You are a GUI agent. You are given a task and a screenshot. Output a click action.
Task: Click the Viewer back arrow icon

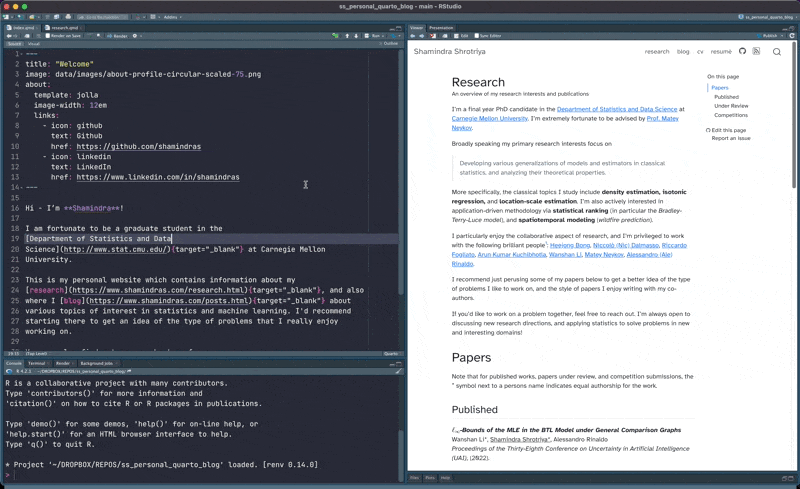(413, 36)
